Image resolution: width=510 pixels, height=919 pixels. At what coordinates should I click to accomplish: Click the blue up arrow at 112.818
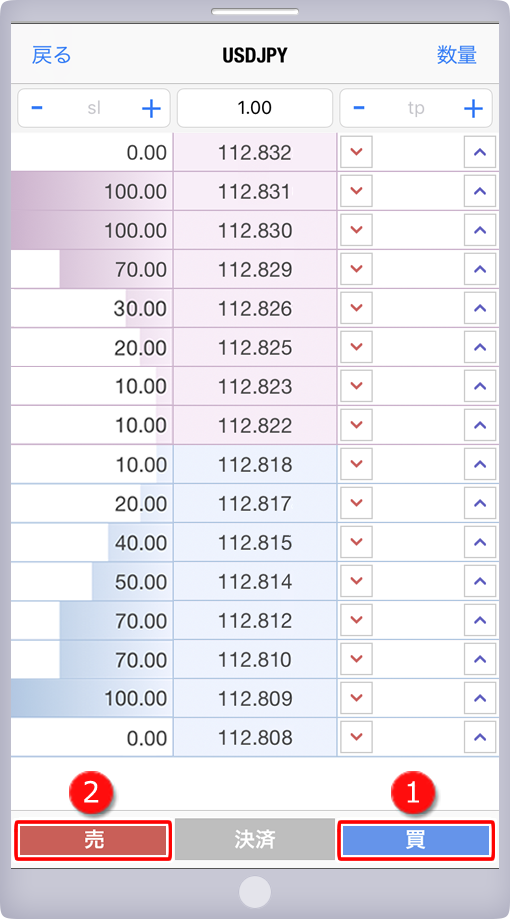[x=480, y=464]
